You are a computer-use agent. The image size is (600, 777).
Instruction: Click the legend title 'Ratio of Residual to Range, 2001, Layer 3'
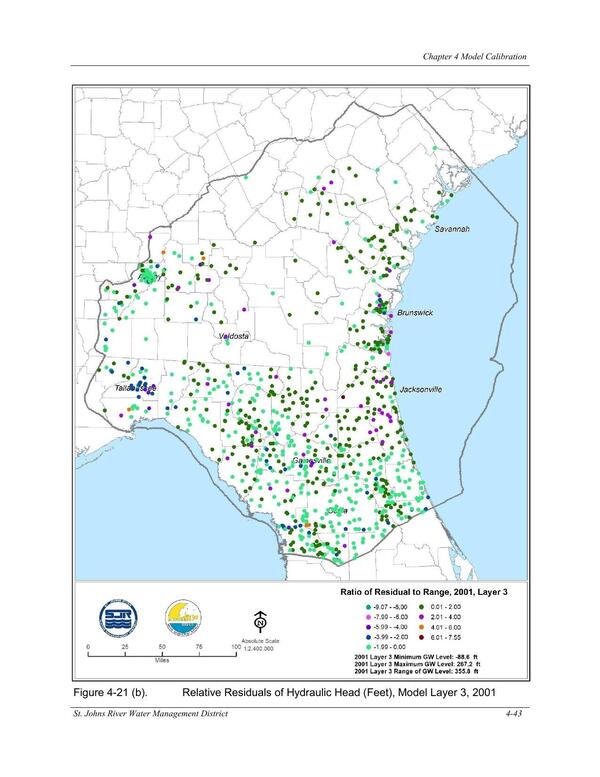pyautogui.click(x=424, y=592)
